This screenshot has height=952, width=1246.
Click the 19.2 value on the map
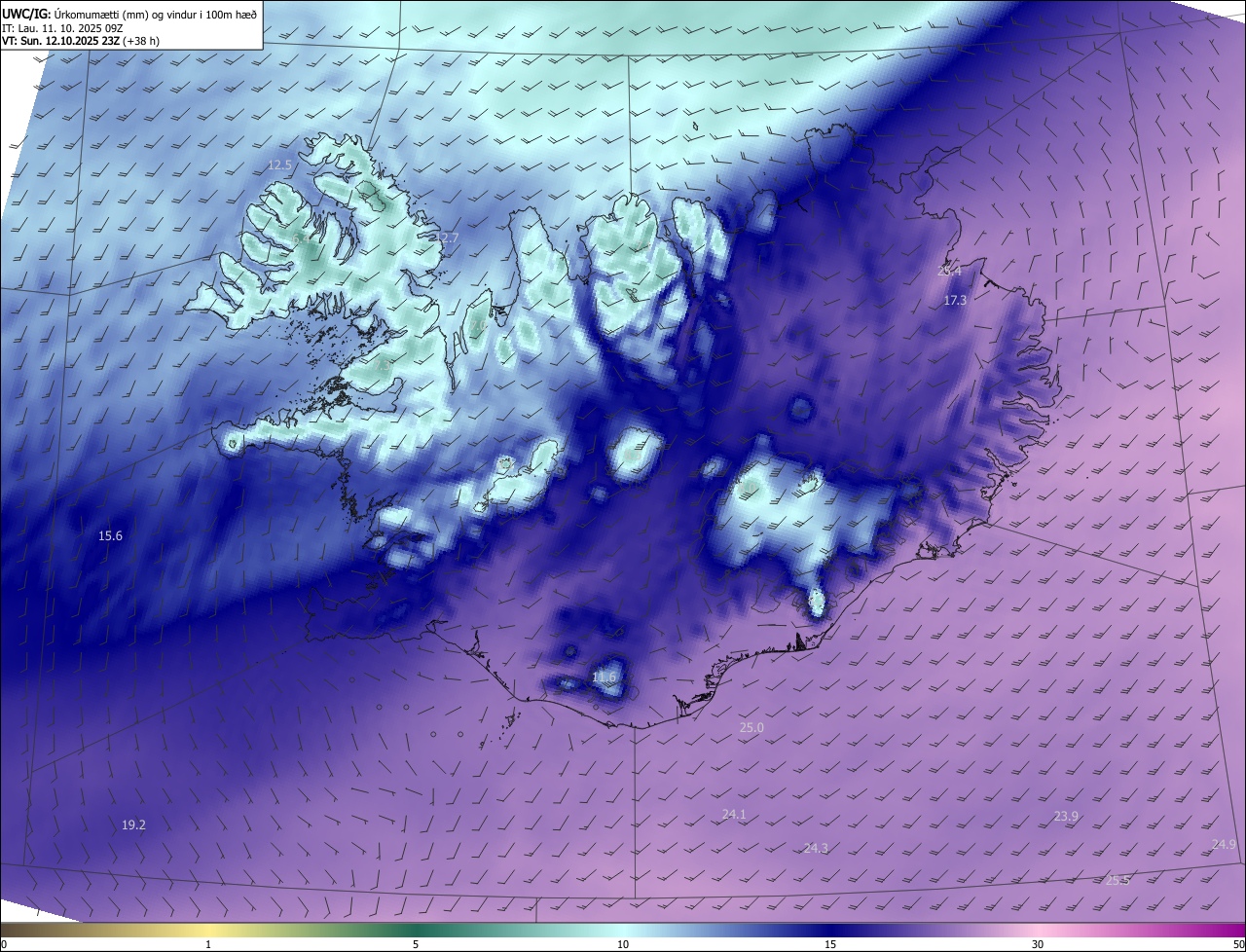coord(133,825)
